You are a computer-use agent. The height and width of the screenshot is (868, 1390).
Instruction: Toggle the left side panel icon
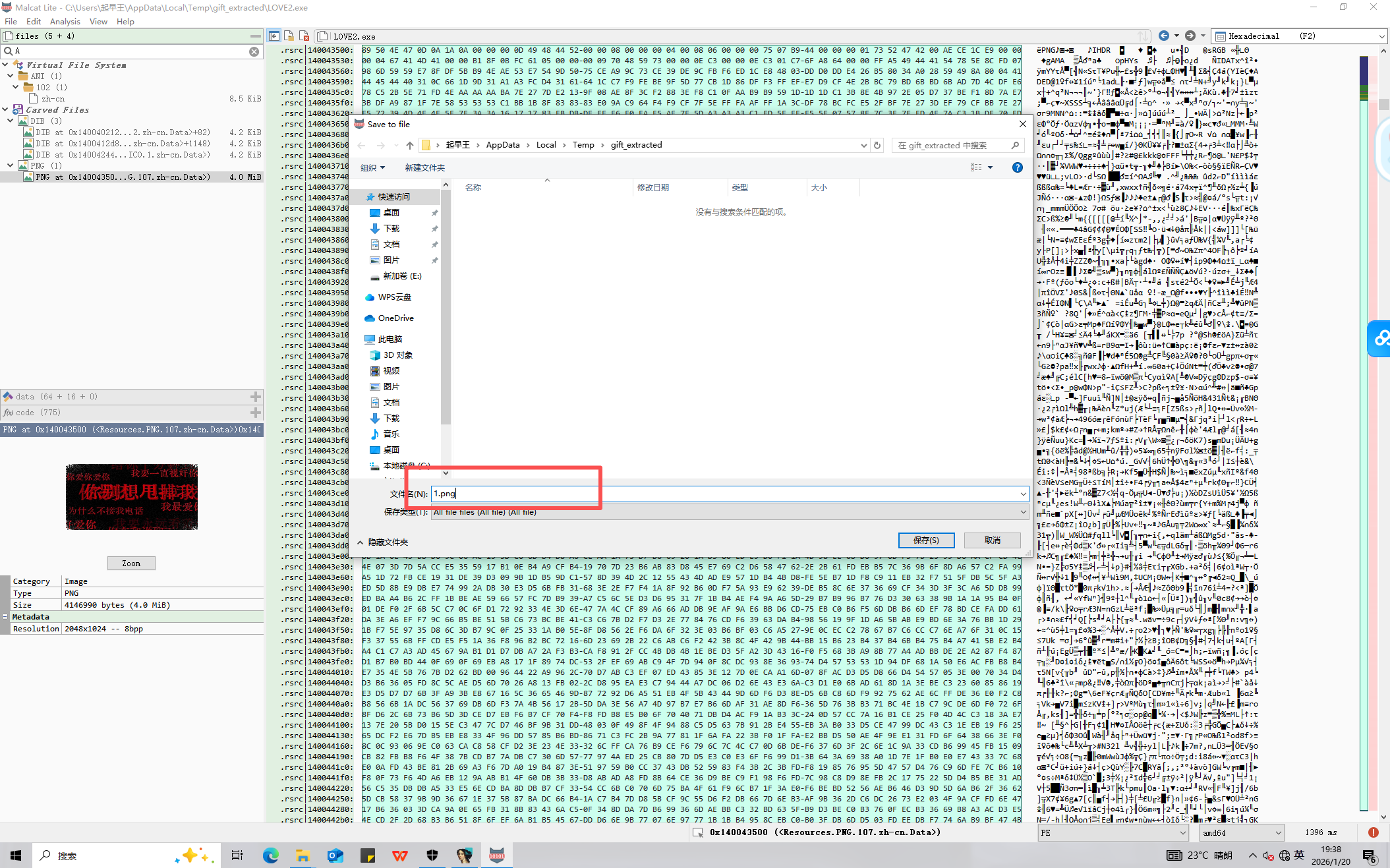pyautogui.click(x=274, y=36)
